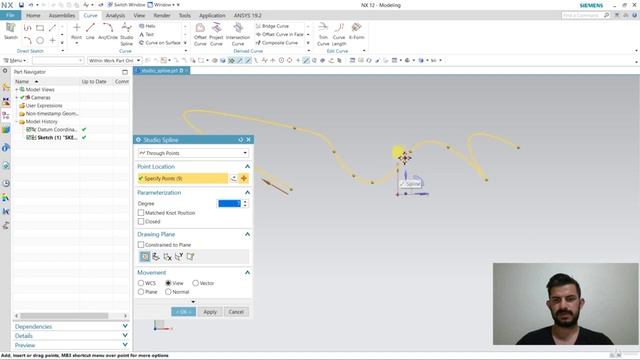The height and width of the screenshot is (360, 640).
Task: Click the Studio Spline ribbon icon
Action: tap(127, 34)
